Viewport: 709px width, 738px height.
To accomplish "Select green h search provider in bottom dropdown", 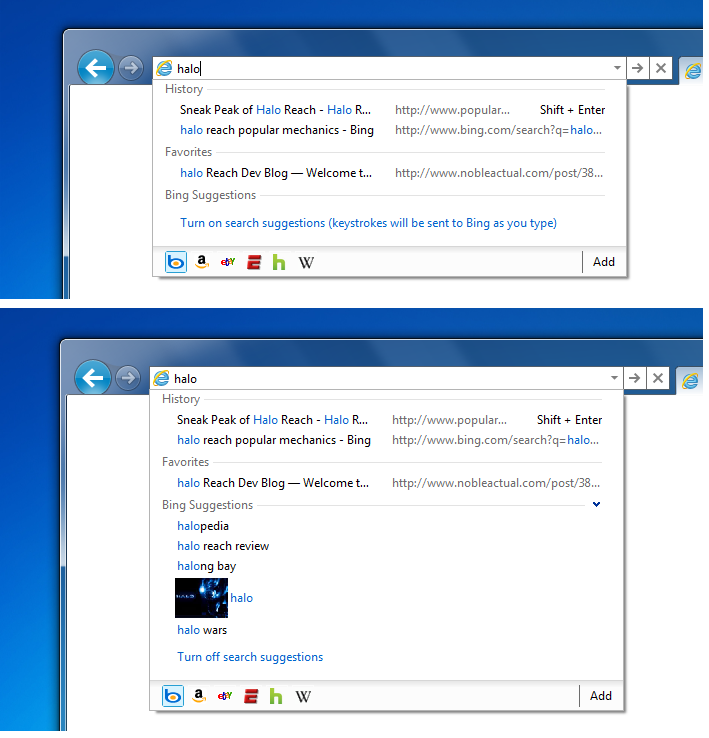I will (276, 696).
